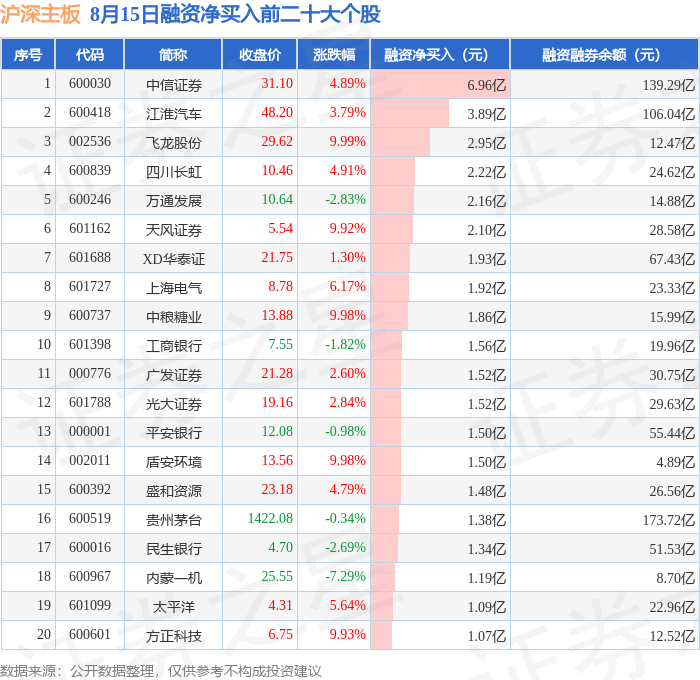Click stock name 江淮汽车

(174, 114)
